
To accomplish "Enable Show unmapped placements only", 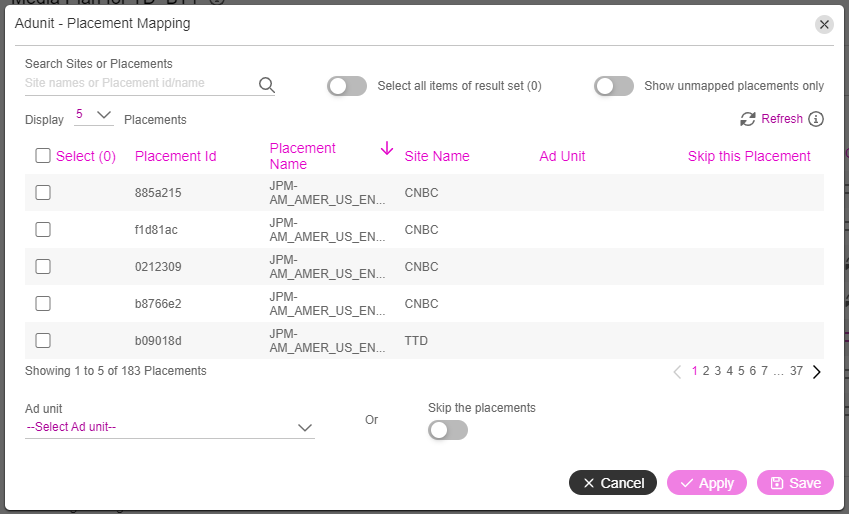I will [613, 86].
